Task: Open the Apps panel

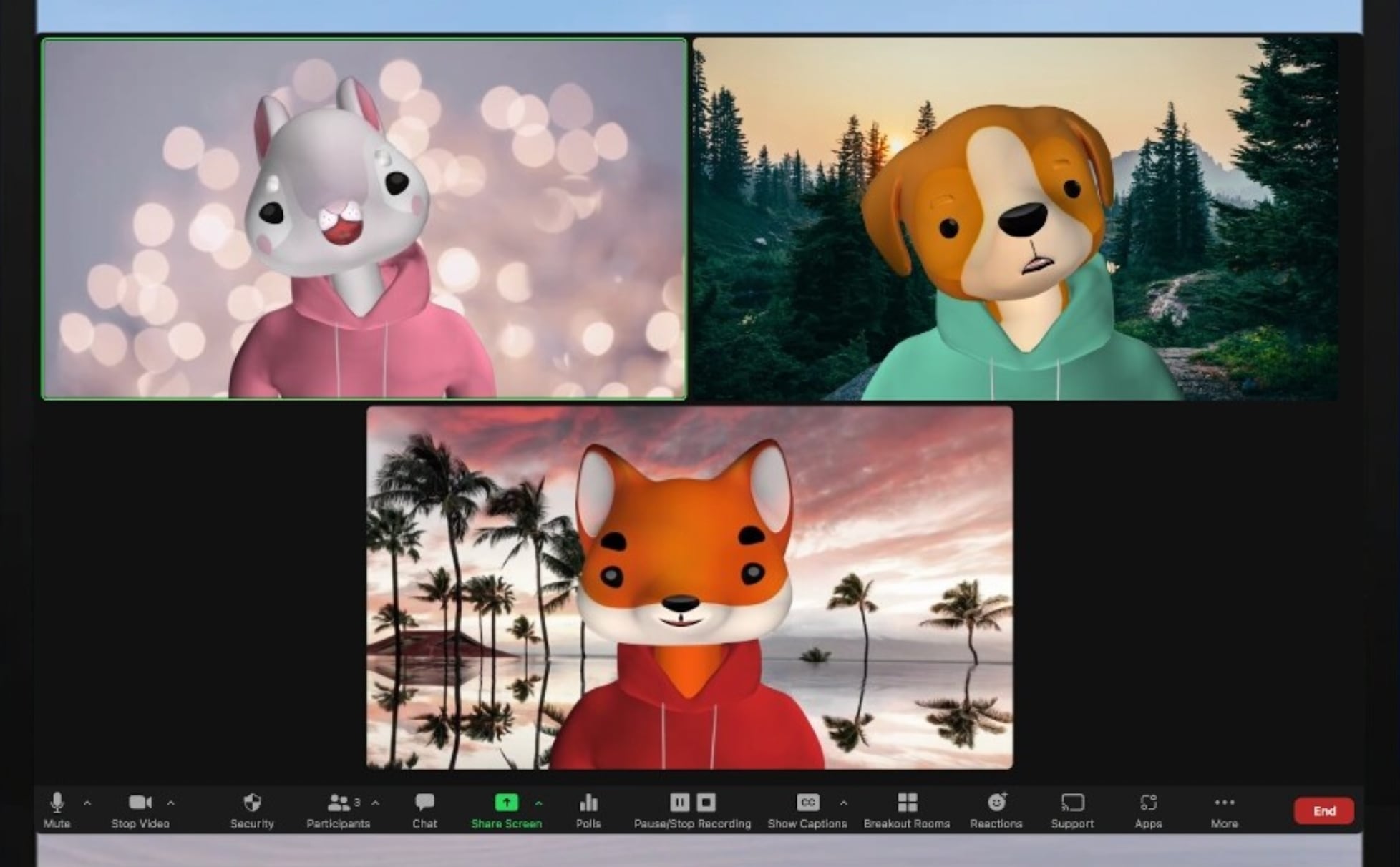Action: (x=1148, y=803)
